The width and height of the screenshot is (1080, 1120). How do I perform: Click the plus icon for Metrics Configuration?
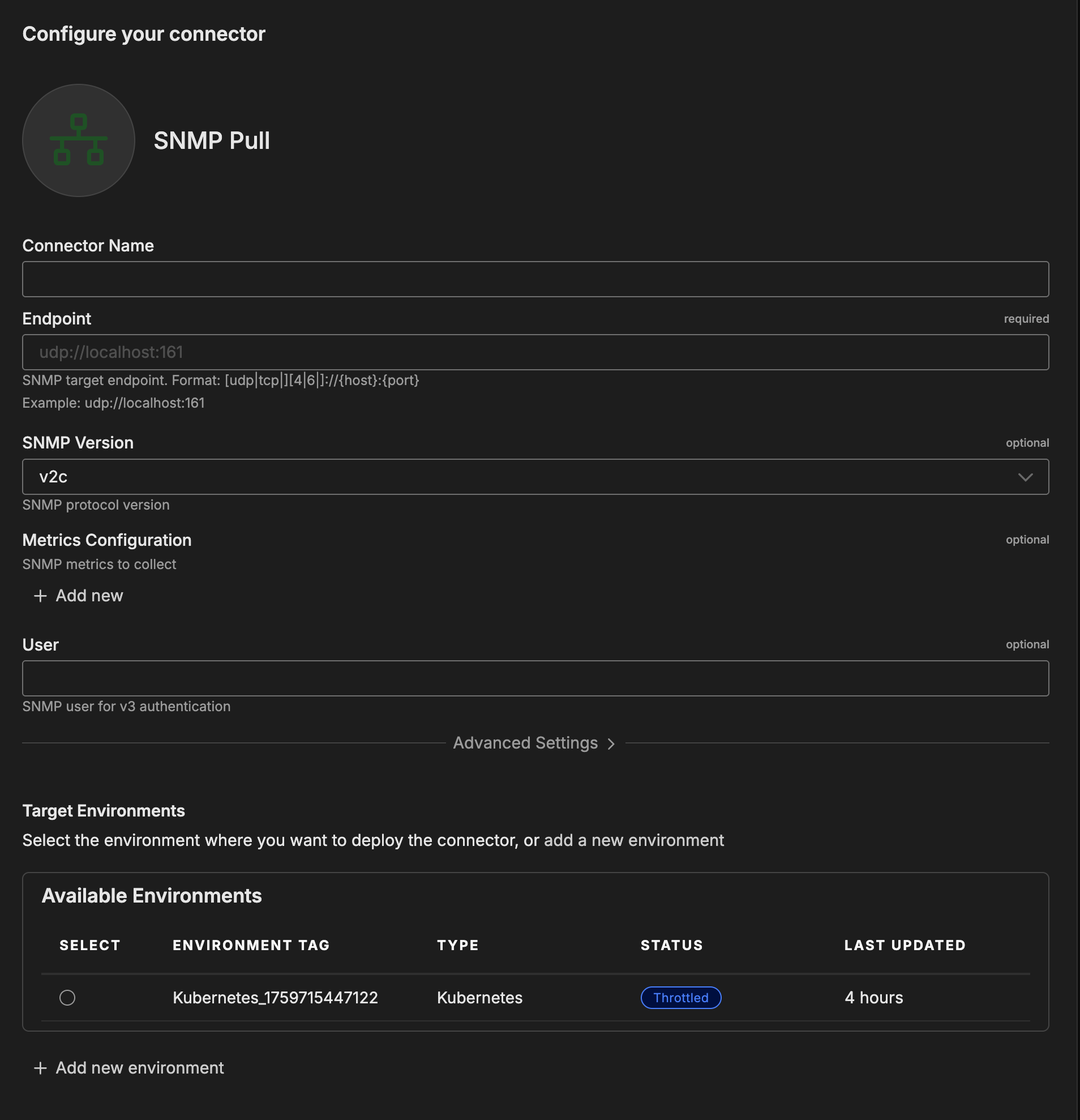(x=40, y=596)
